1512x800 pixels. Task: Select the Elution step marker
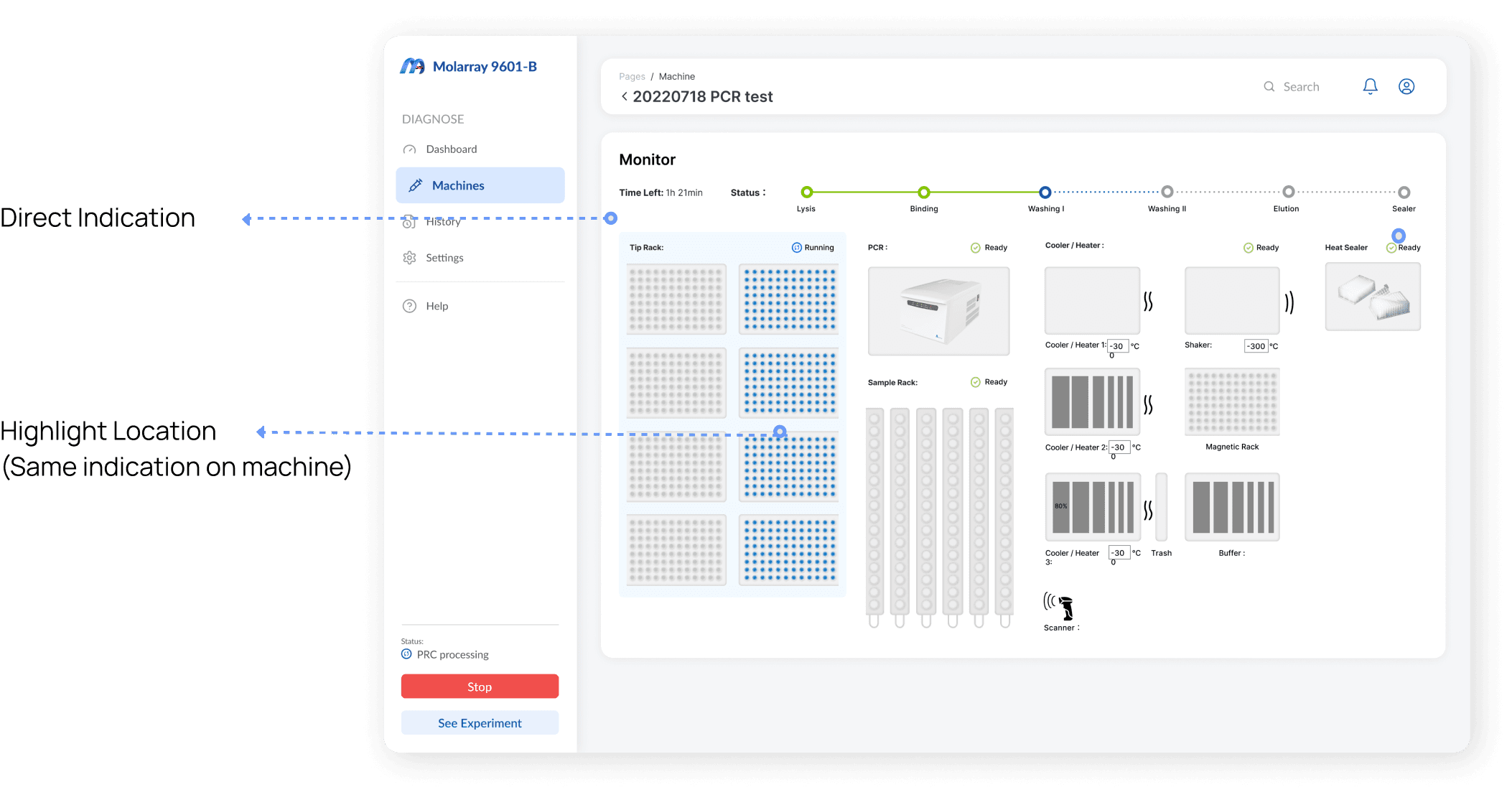tap(1288, 192)
